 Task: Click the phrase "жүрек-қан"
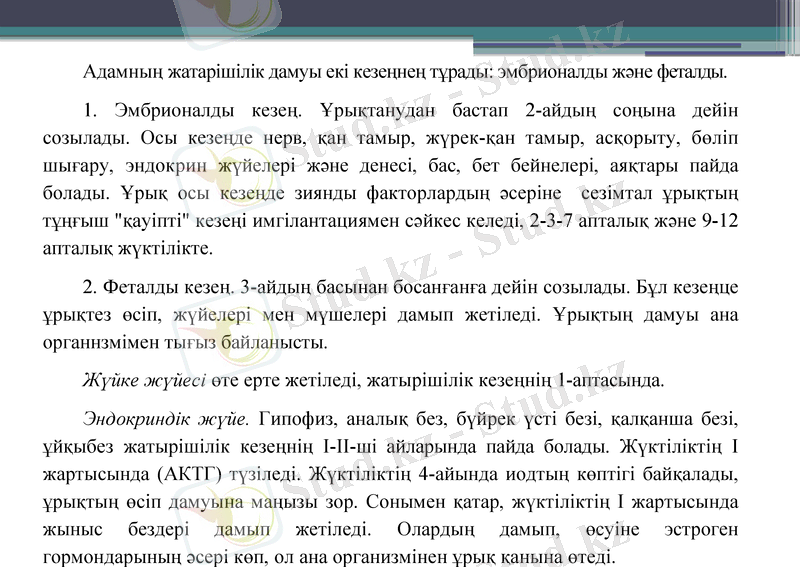click(x=470, y=138)
